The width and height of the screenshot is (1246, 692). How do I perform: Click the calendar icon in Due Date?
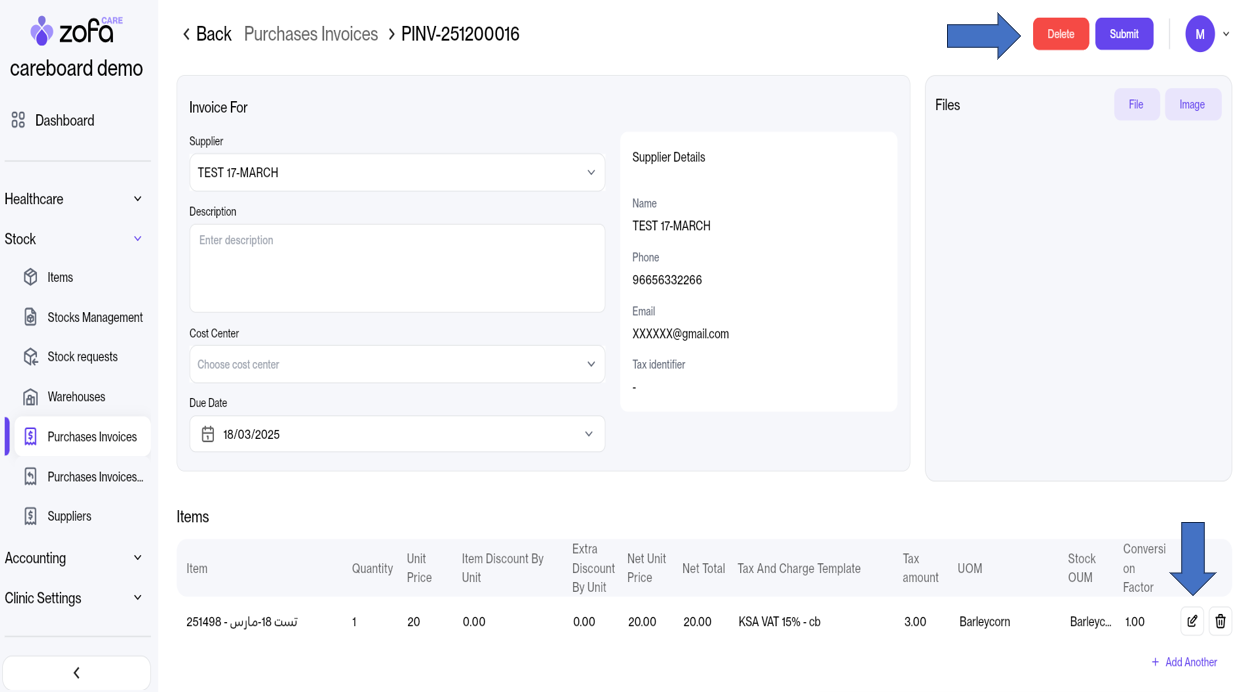208,435
